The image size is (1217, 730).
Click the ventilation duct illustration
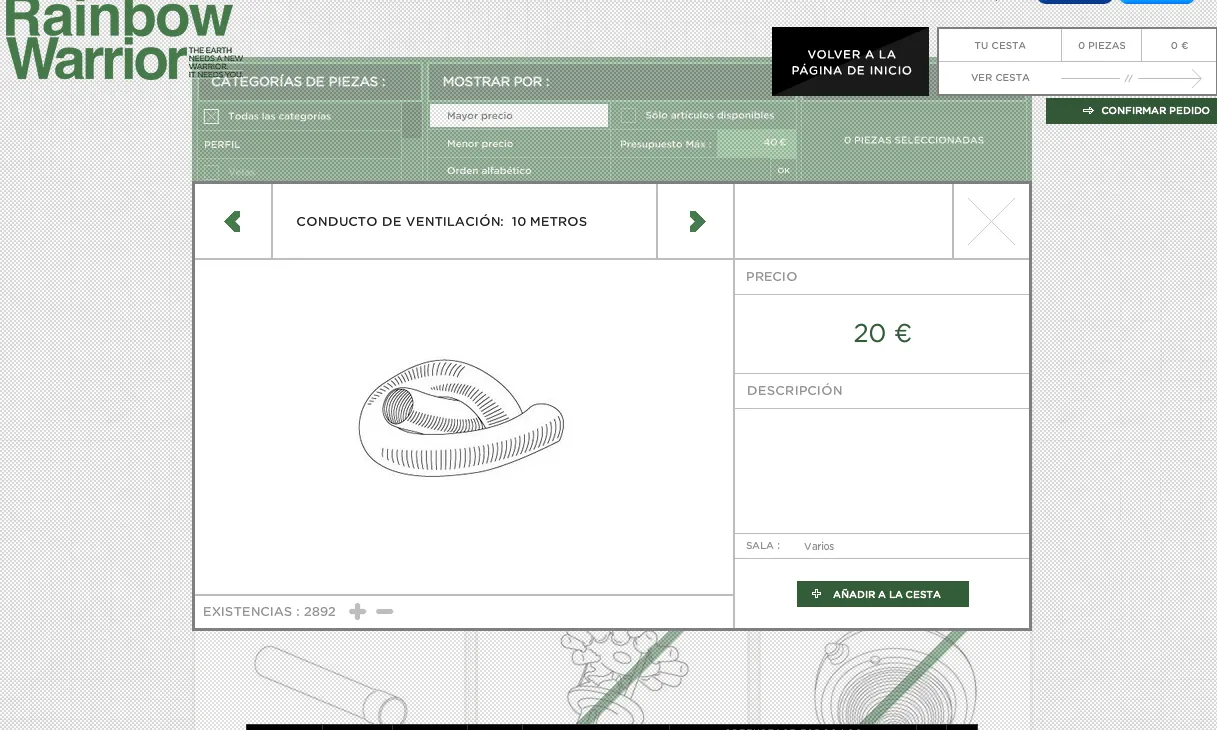[x=461, y=418]
